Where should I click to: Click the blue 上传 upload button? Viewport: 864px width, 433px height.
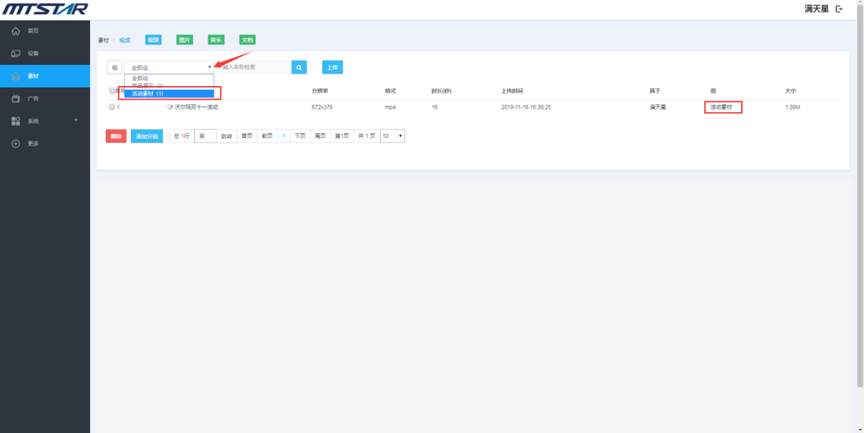[x=332, y=67]
